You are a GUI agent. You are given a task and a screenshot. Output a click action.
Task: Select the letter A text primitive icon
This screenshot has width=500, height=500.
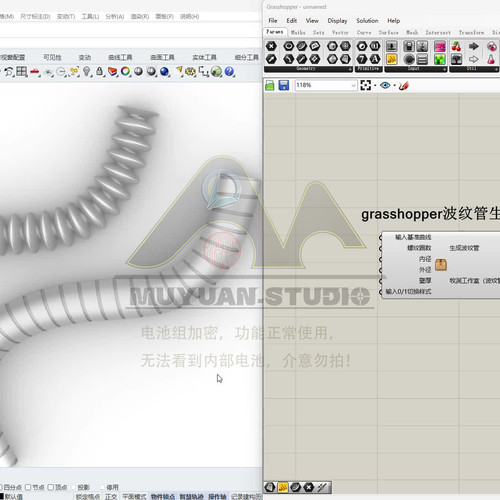(375, 59)
